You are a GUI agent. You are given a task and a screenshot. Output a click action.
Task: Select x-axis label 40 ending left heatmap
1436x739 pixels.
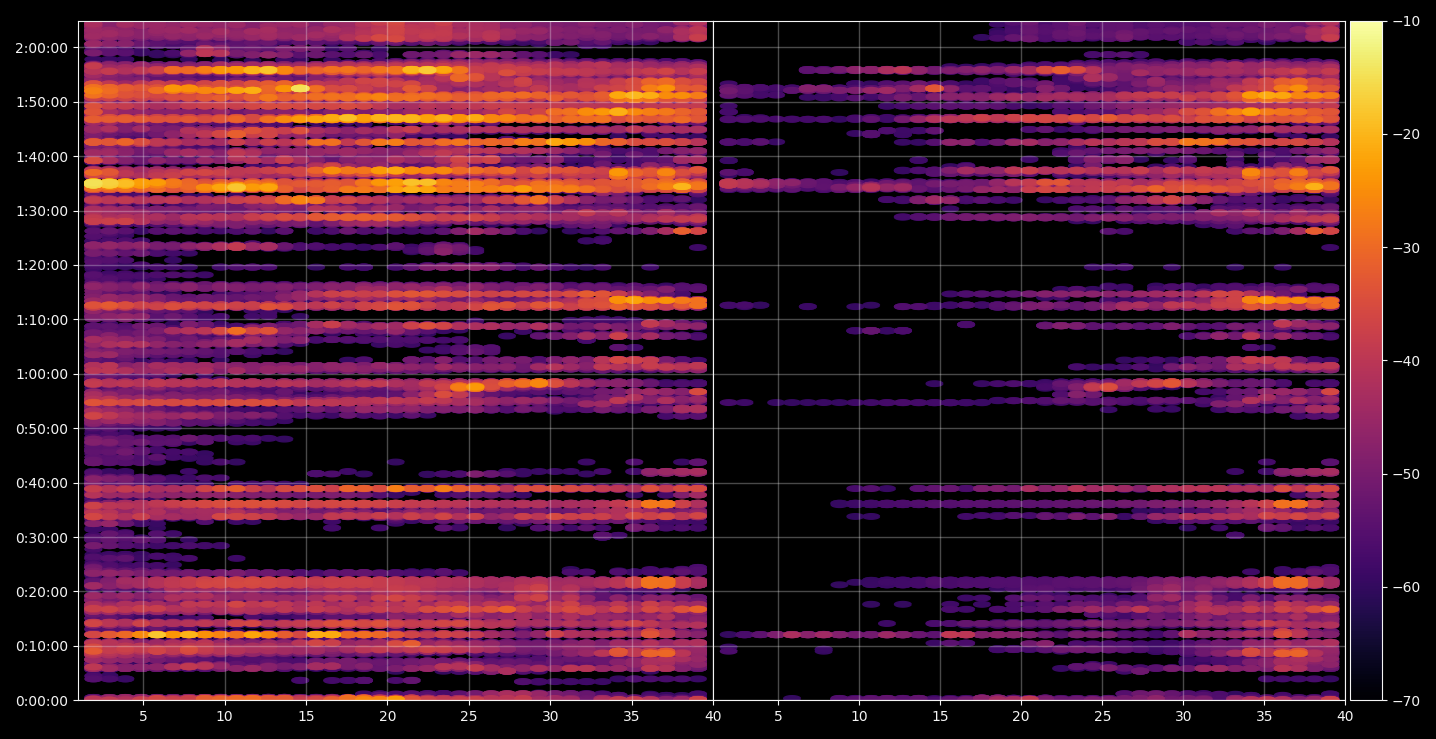pos(713,716)
